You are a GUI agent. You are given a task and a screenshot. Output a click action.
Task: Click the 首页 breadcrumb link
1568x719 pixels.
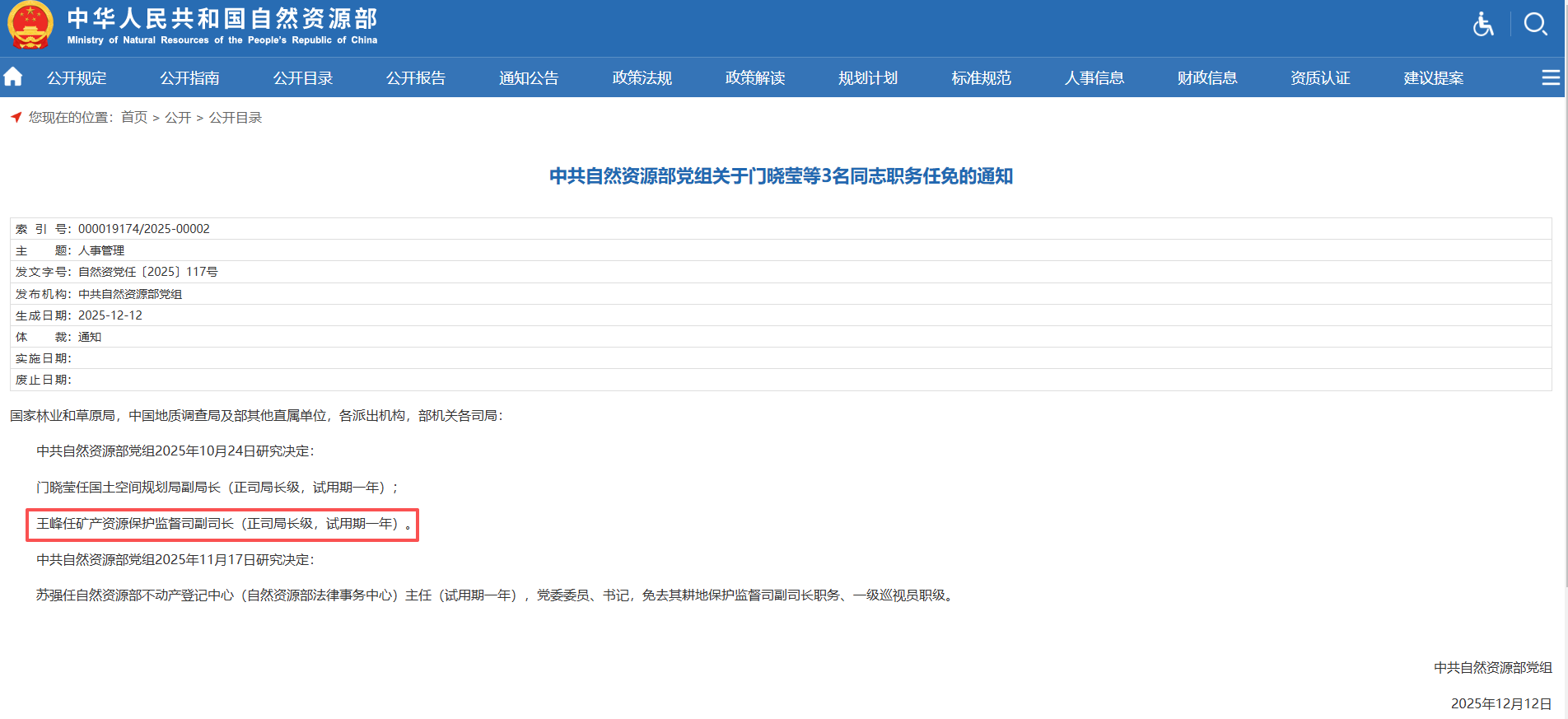134,118
